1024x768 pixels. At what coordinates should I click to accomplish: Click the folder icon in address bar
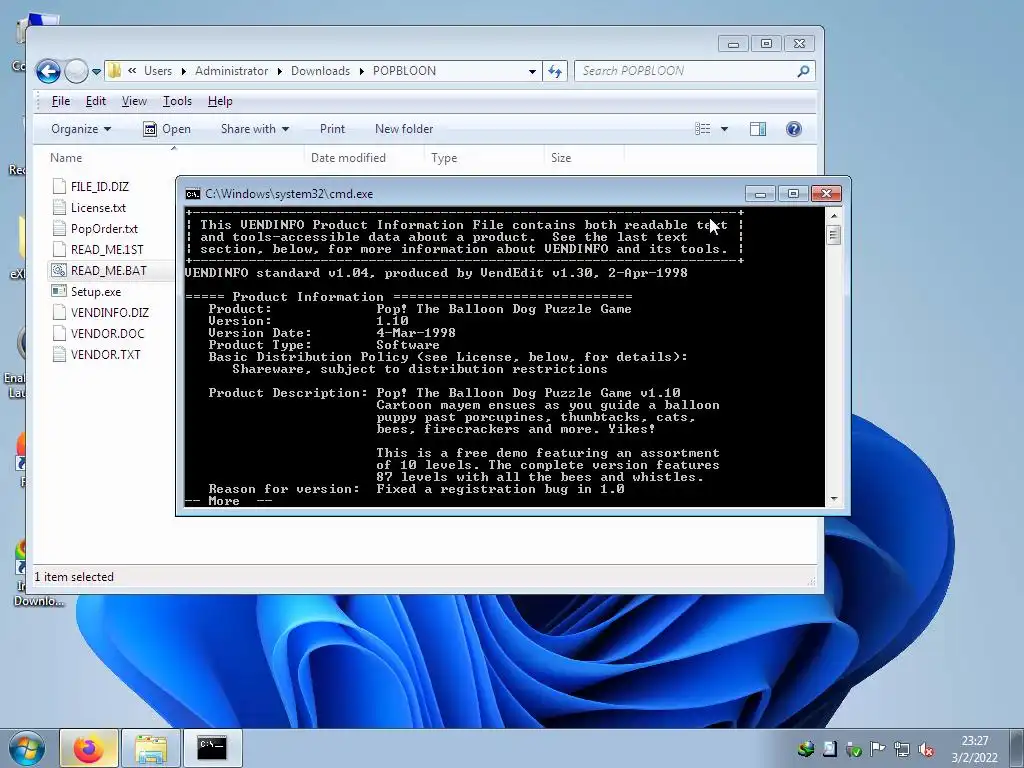(x=114, y=71)
